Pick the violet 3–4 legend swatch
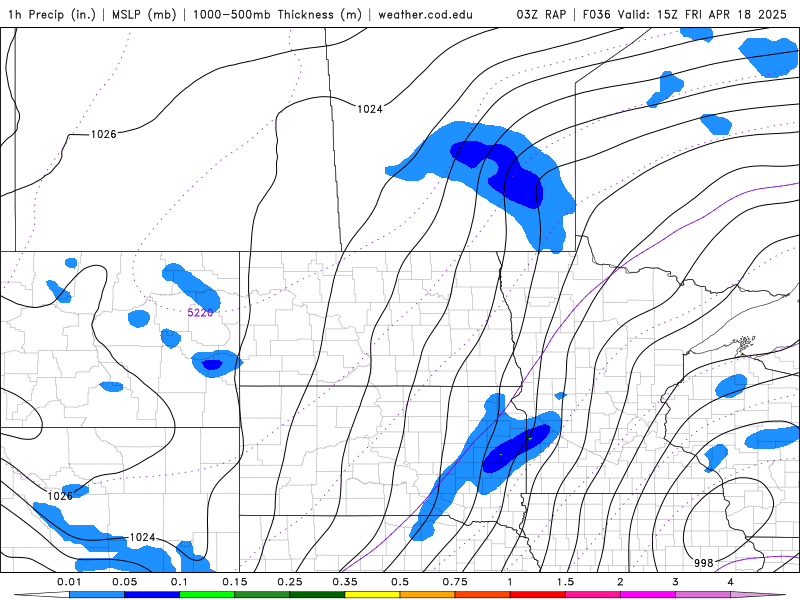Viewport: 800px width, 600px height. [703, 594]
